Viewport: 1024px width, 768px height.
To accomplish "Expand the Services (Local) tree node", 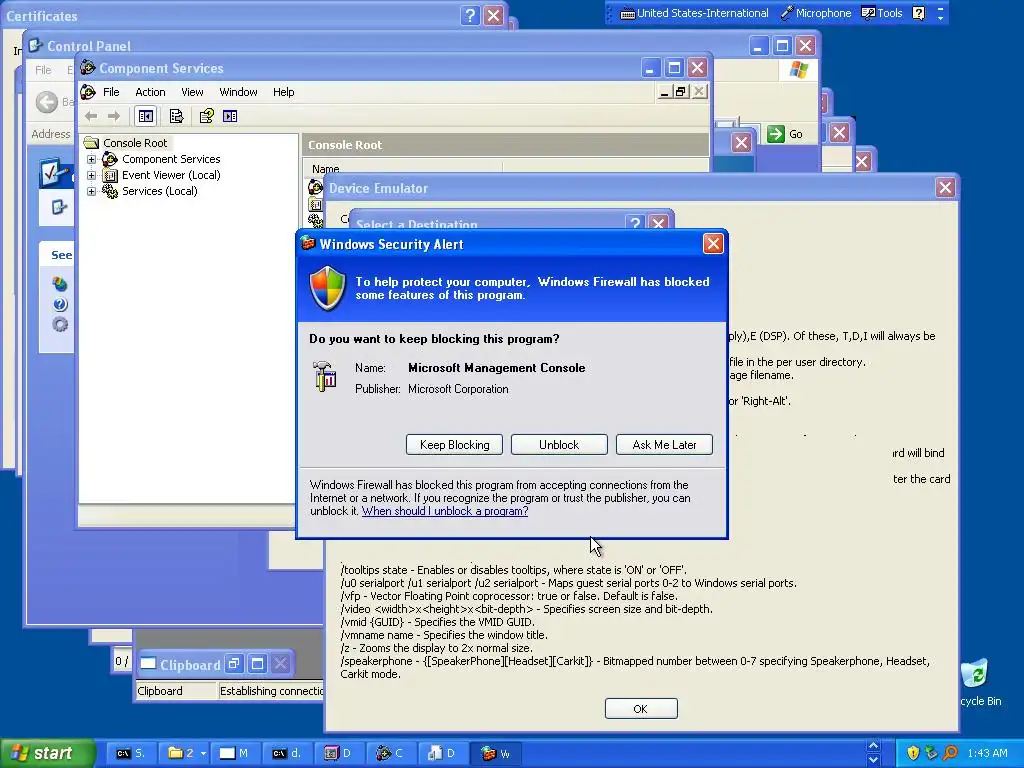I will [91, 191].
